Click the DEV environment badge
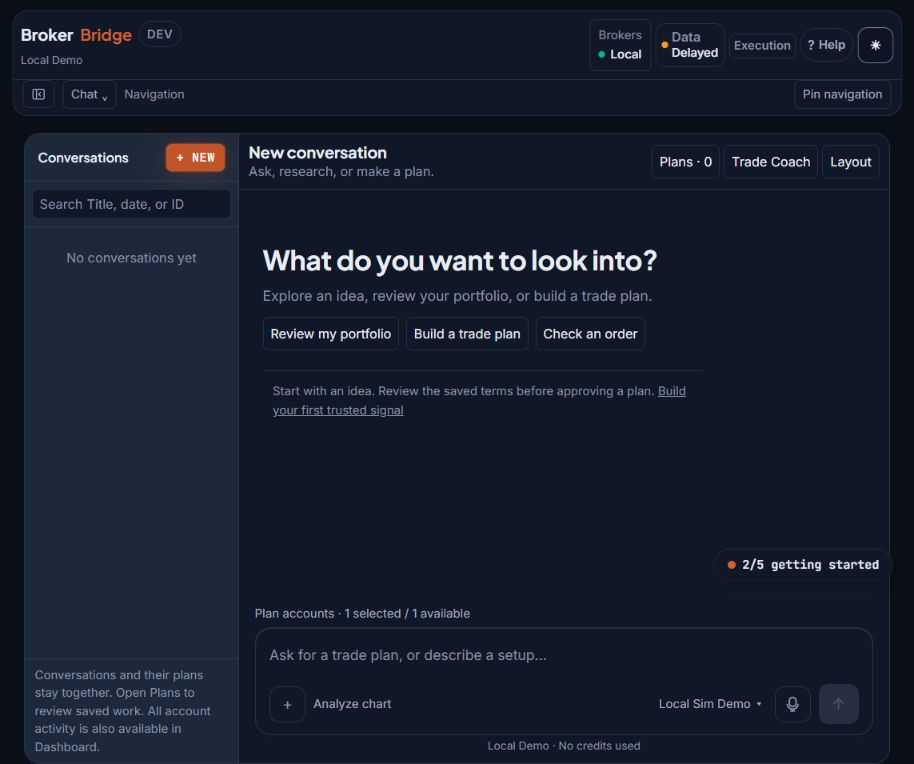 [x=160, y=34]
